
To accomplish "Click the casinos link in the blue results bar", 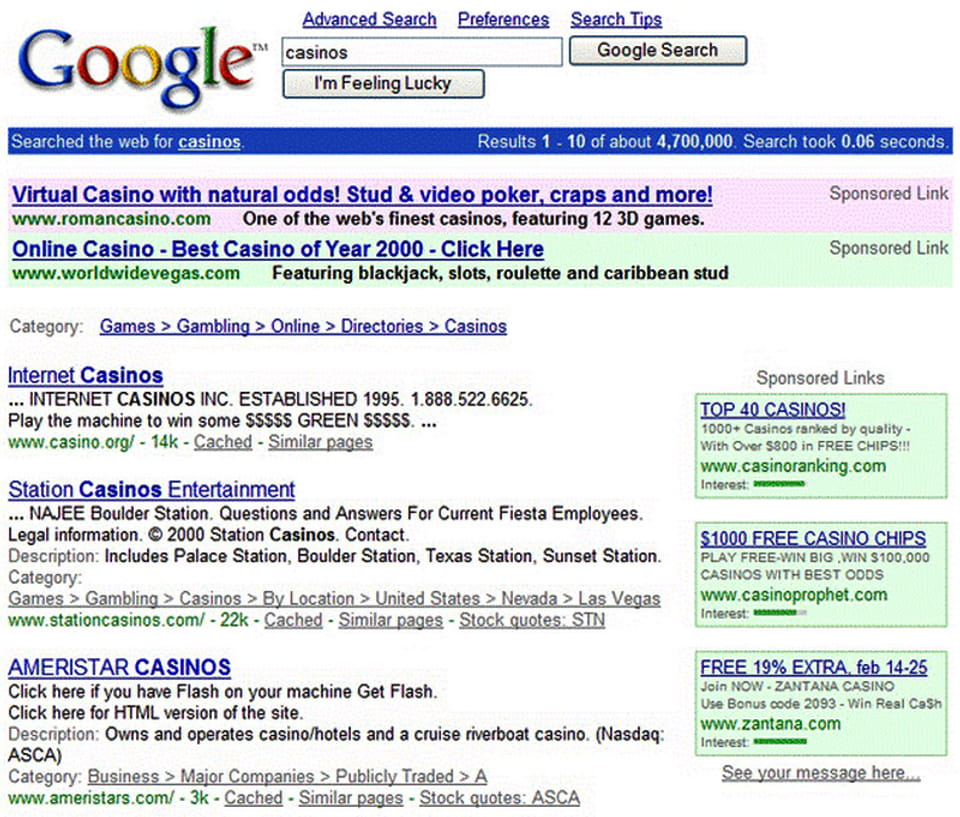I will click(209, 141).
